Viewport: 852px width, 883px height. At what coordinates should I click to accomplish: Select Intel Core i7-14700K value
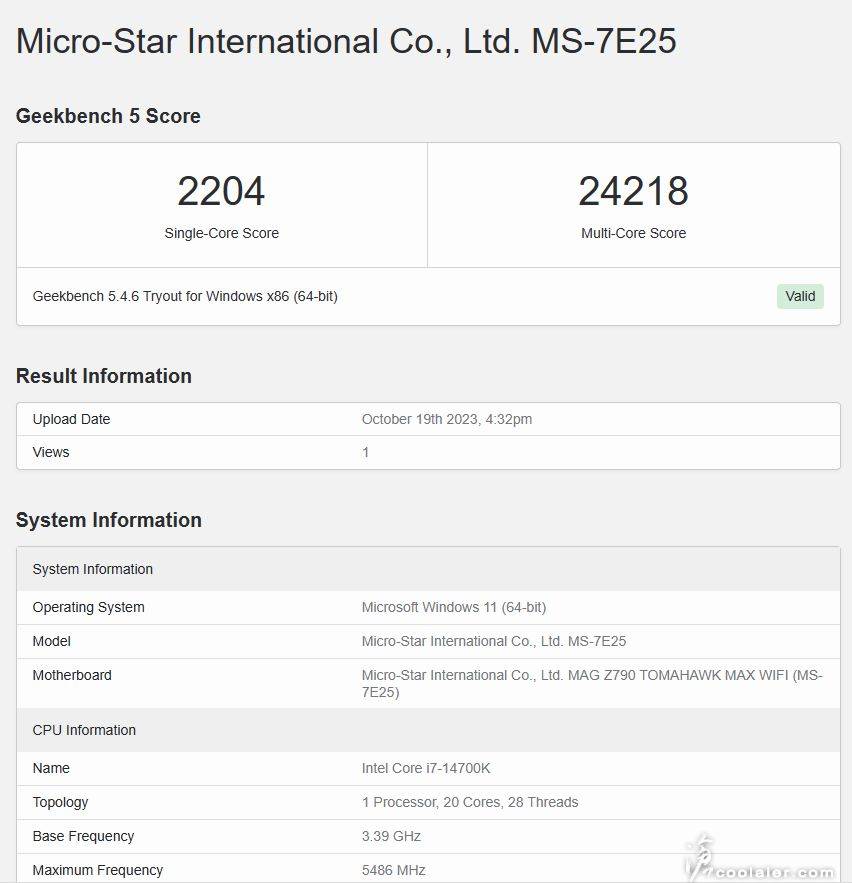(x=426, y=768)
